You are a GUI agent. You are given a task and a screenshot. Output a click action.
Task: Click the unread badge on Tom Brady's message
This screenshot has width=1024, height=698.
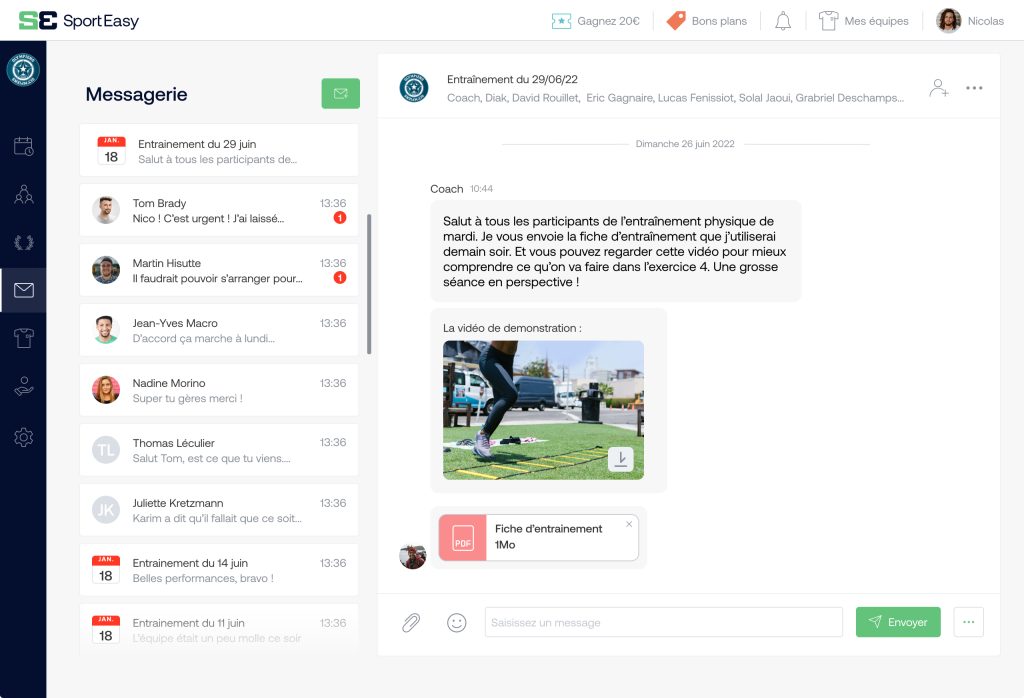pyautogui.click(x=340, y=218)
